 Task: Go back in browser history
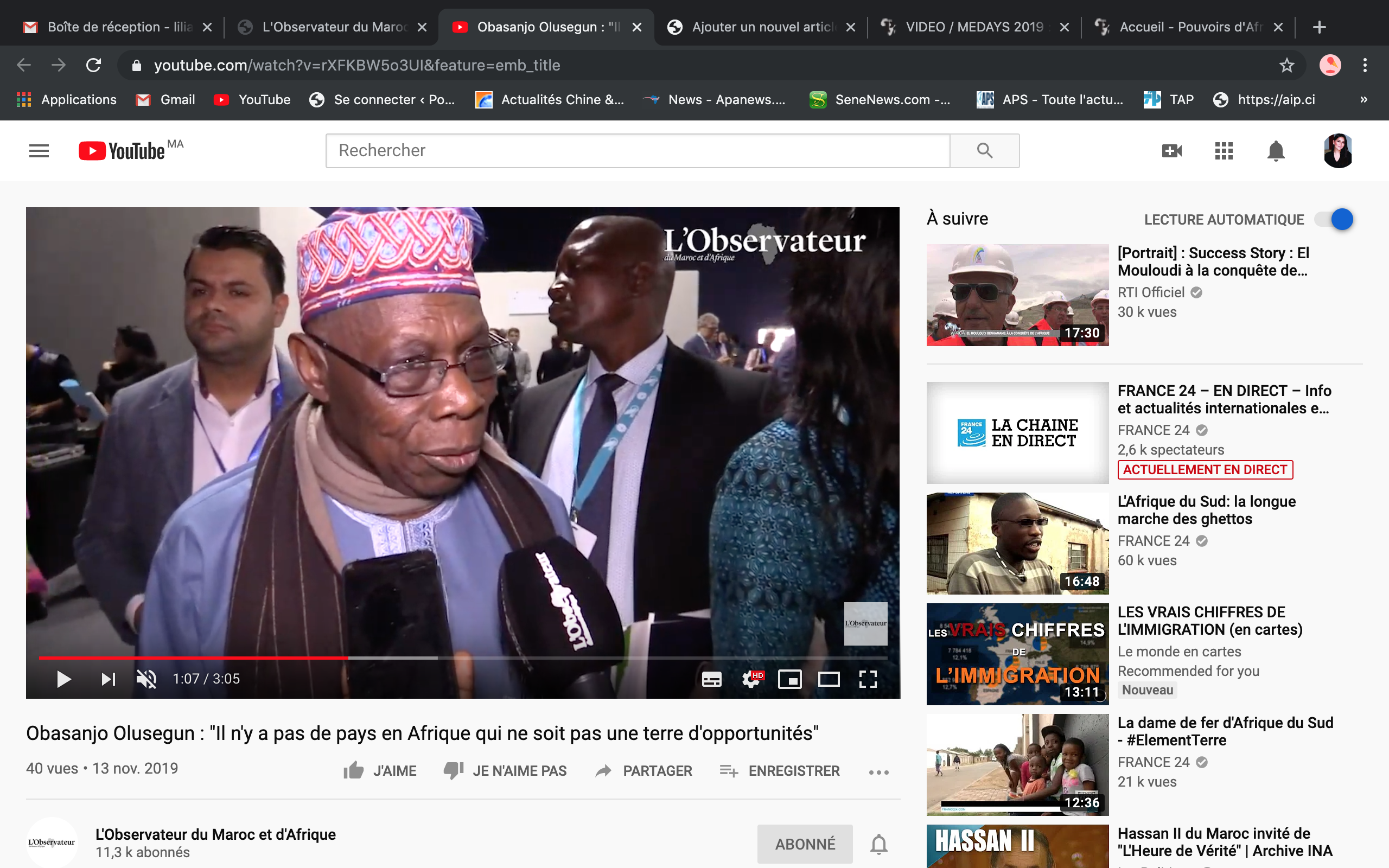point(23,65)
